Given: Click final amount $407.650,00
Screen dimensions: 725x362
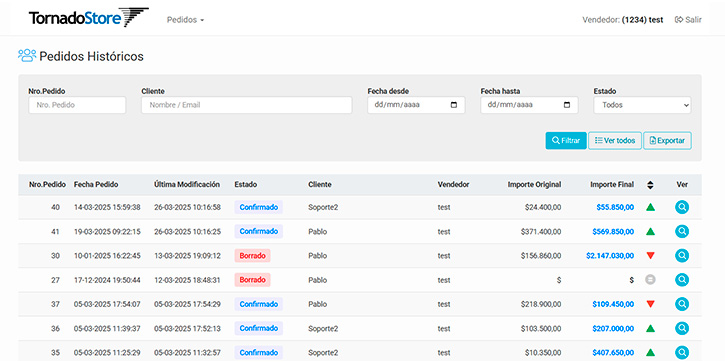Looking at the screenshot, I should tap(613, 352).
